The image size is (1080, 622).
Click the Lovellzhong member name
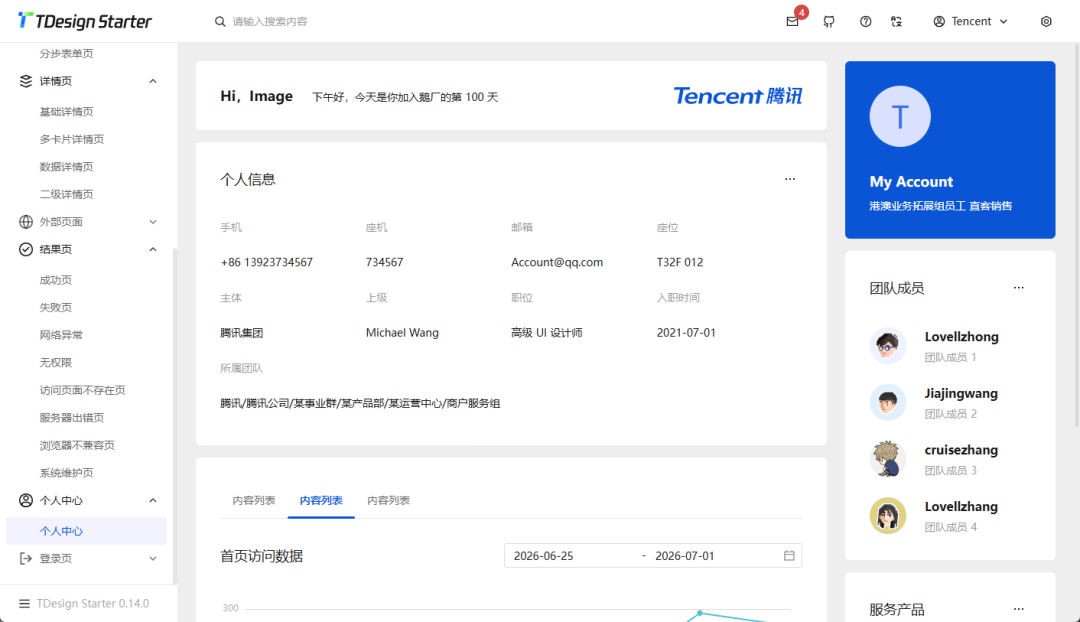[x=962, y=337]
